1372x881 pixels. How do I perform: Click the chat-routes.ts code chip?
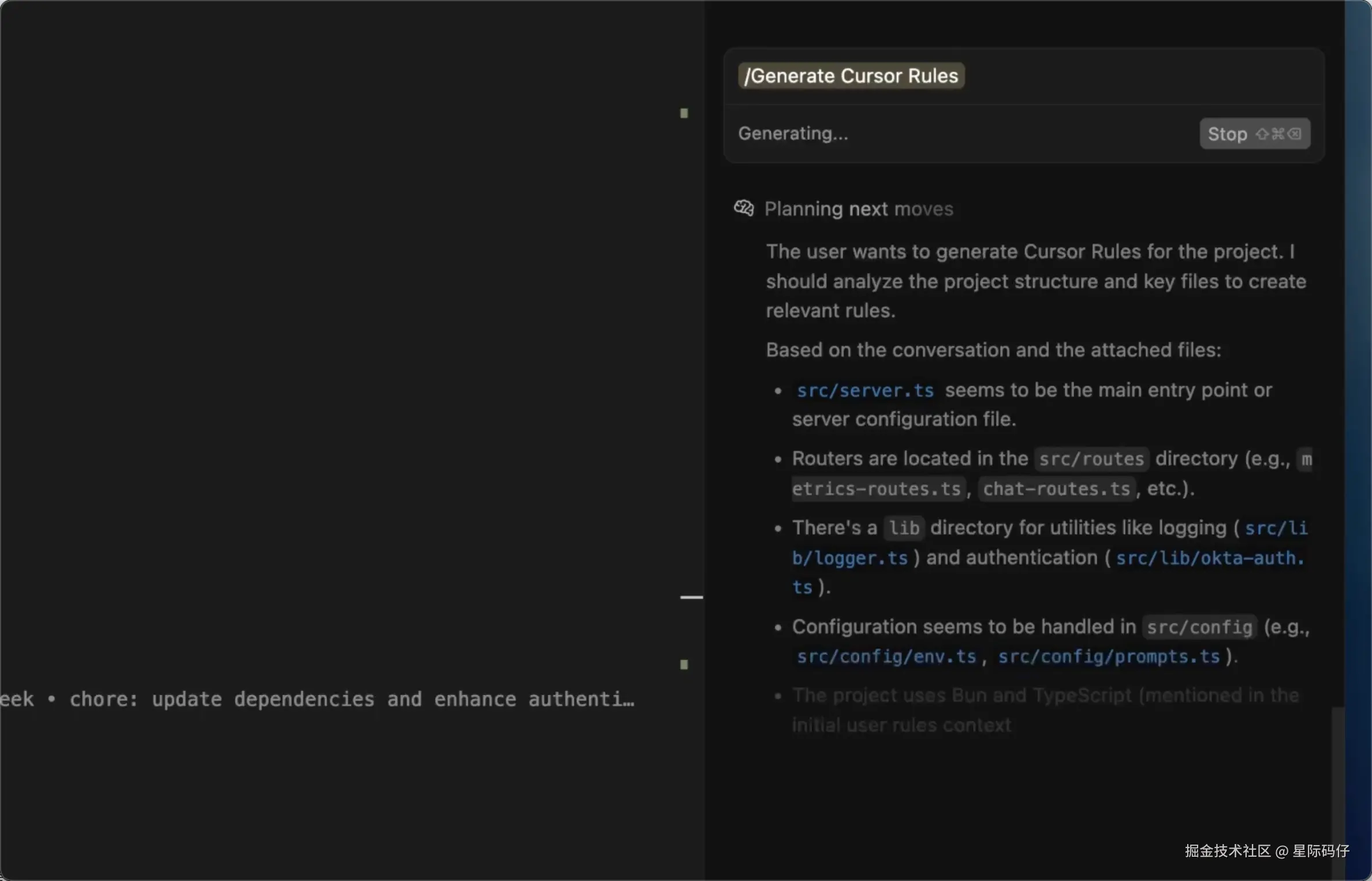1056,489
